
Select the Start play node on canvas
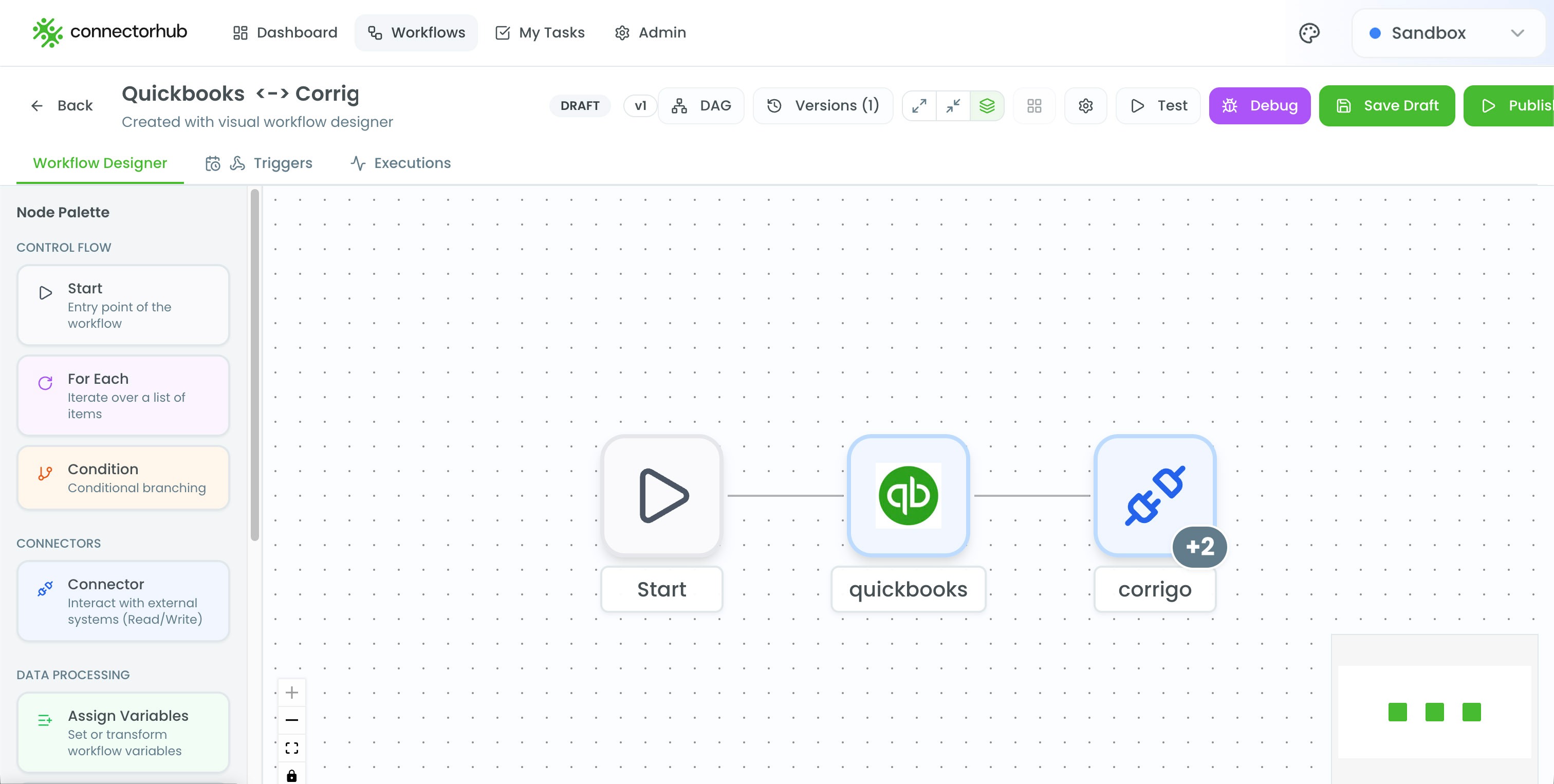click(x=662, y=496)
